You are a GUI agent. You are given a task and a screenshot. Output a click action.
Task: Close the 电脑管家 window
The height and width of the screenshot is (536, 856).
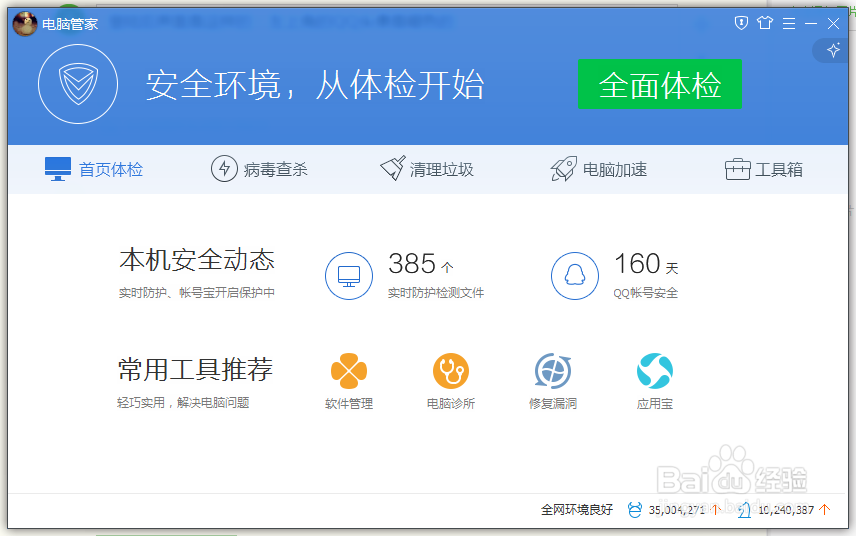(x=834, y=23)
